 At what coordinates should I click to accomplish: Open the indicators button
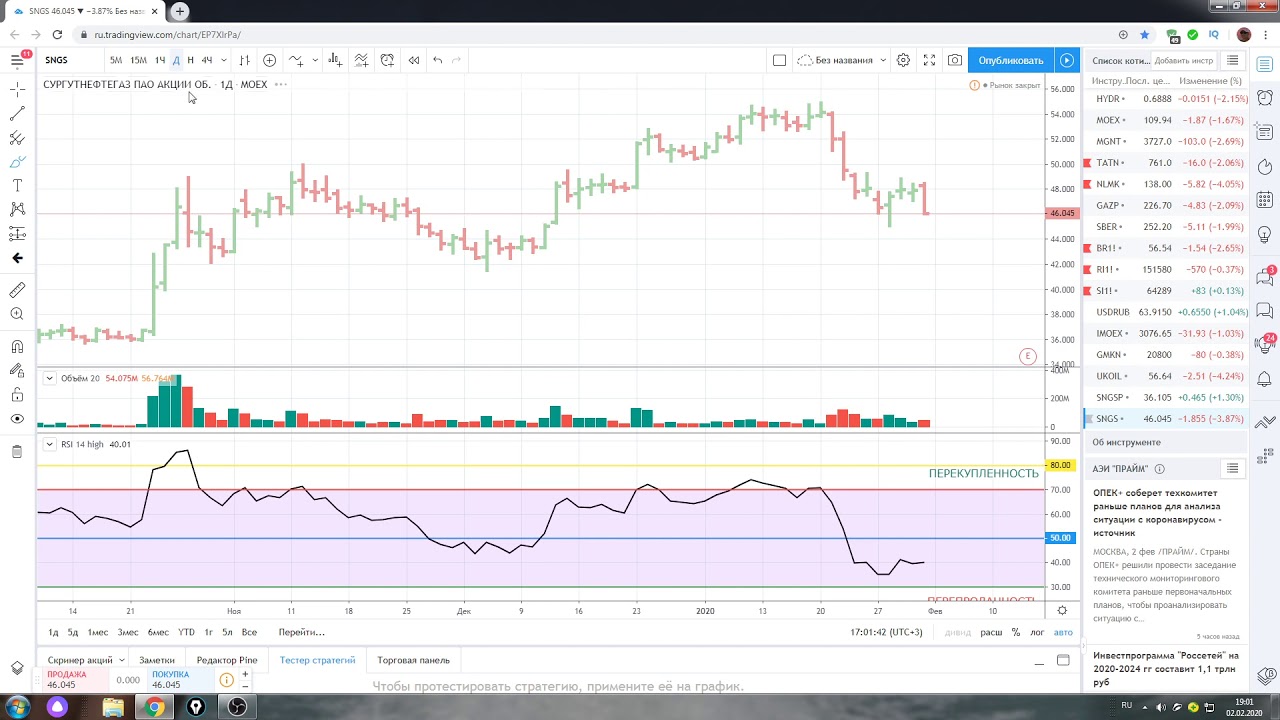(296, 60)
